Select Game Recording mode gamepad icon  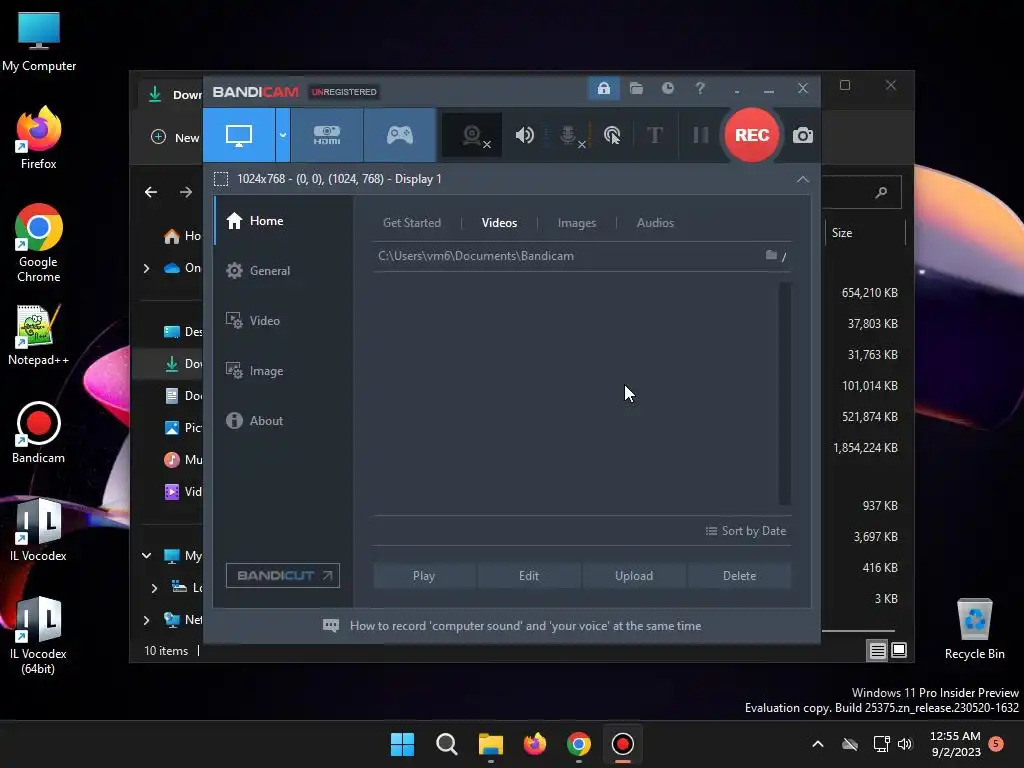[x=400, y=135]
